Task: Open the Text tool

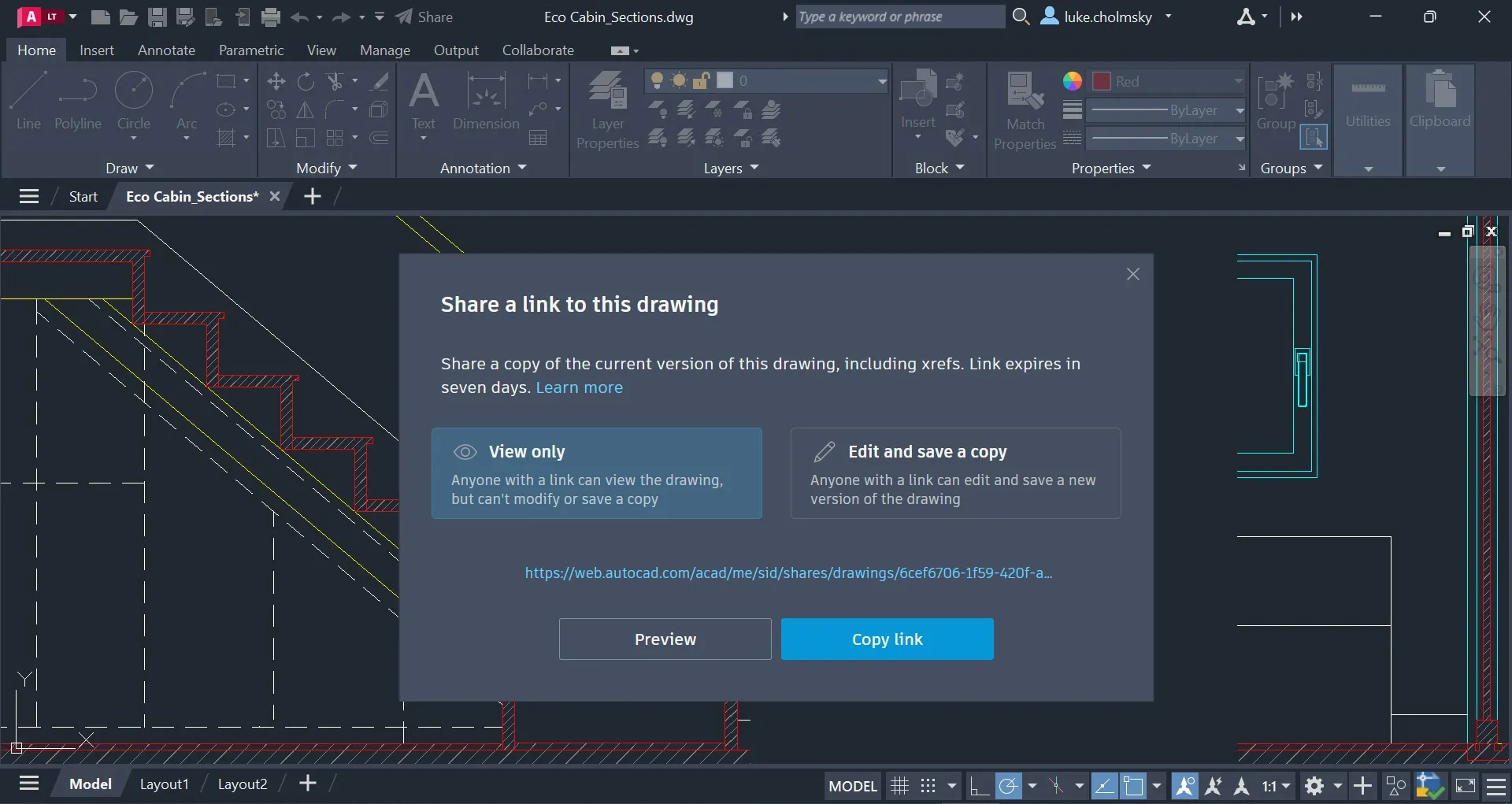Action: coord(424,101)
